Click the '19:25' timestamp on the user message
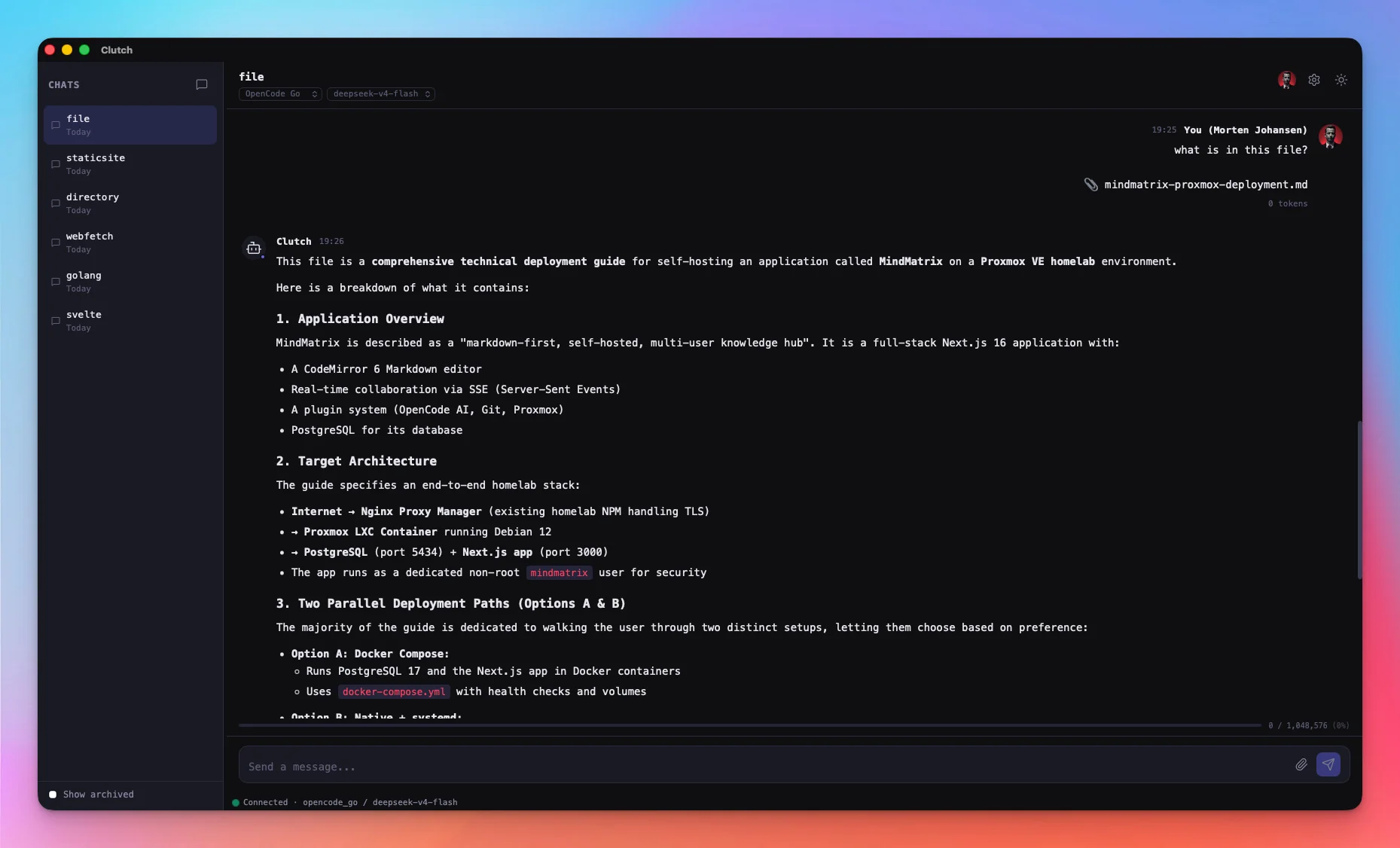 pos(1164,130)
